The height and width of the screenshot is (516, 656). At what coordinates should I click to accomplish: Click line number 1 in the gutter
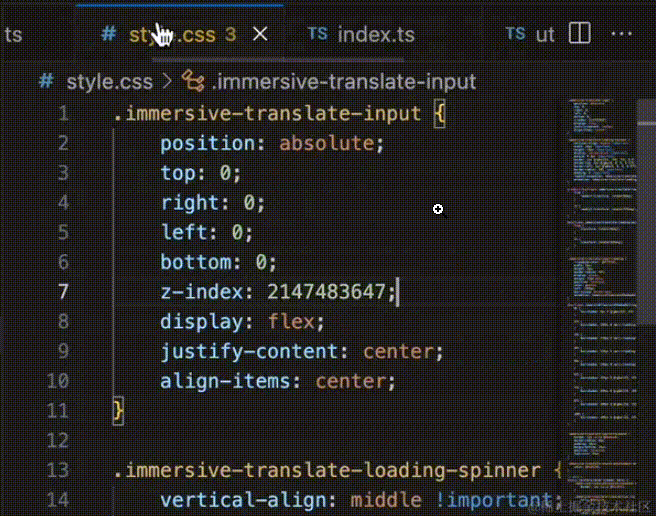tap(63, 113)
